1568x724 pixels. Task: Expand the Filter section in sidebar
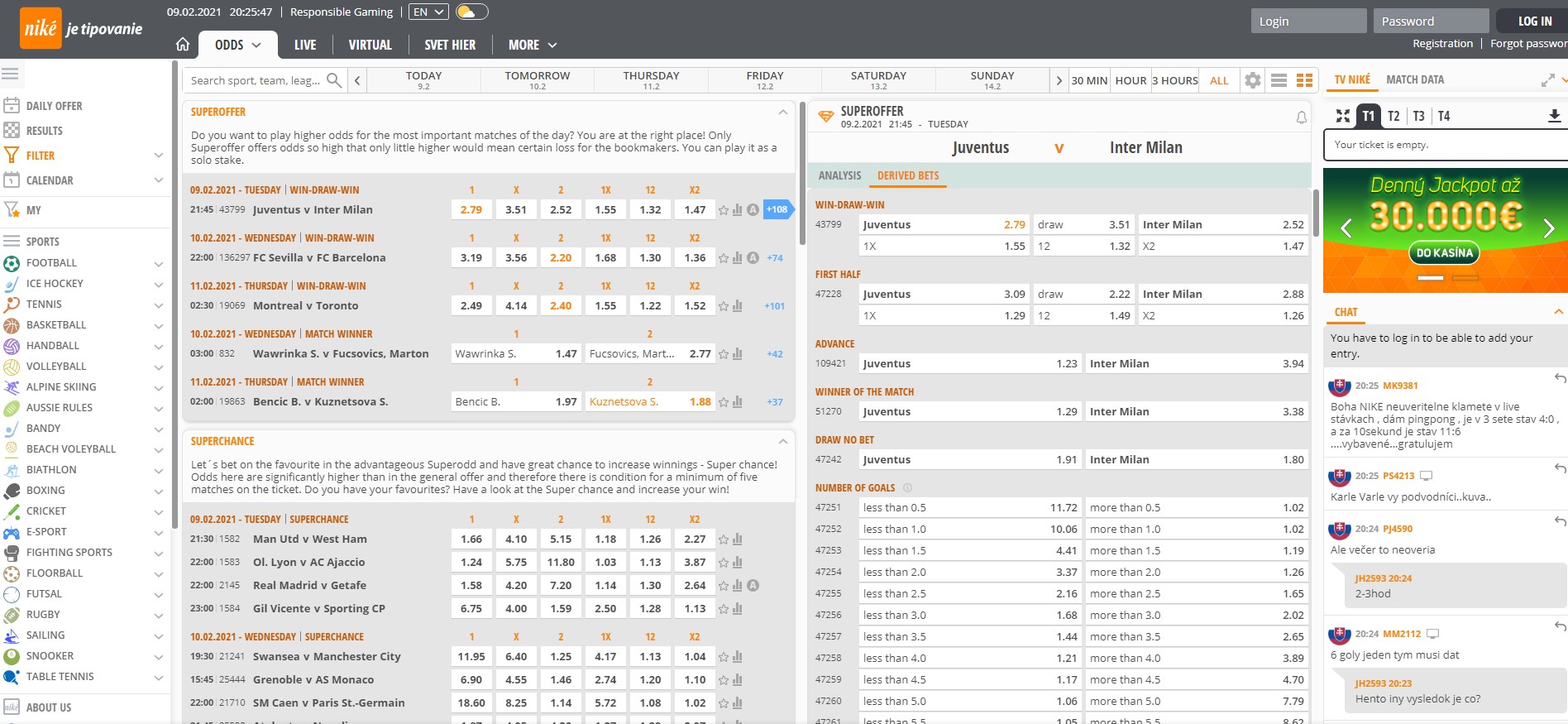[159, 156]
